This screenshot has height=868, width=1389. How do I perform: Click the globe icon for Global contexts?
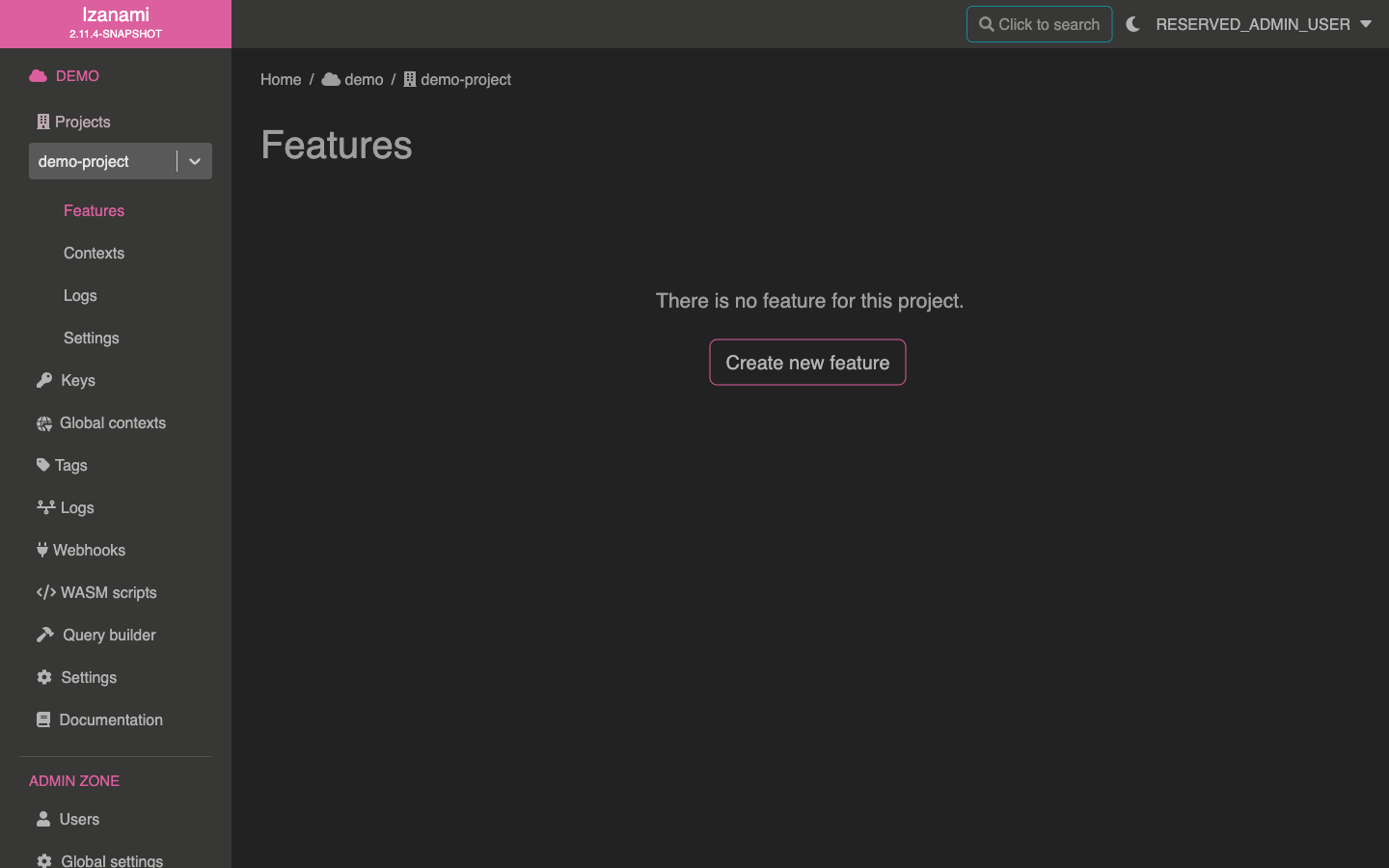44,423
